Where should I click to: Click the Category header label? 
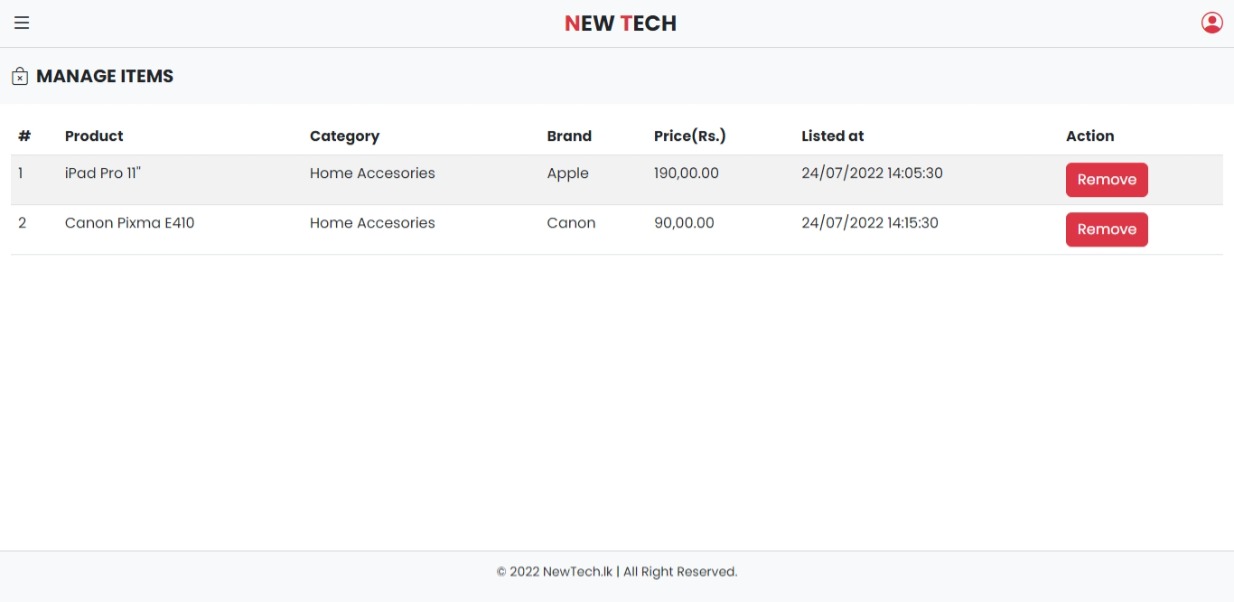pos(343,136)
